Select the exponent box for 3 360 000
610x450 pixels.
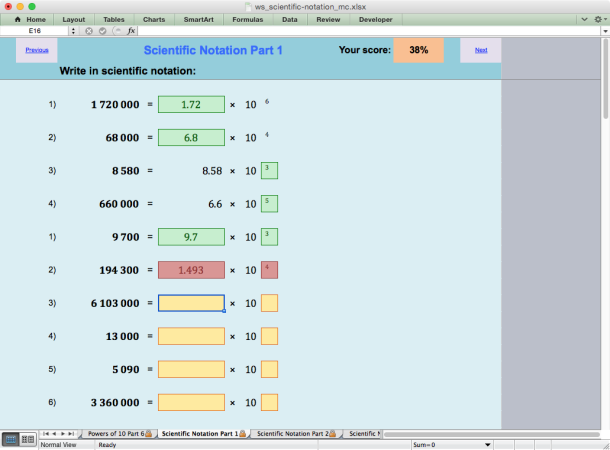[269, 402]
